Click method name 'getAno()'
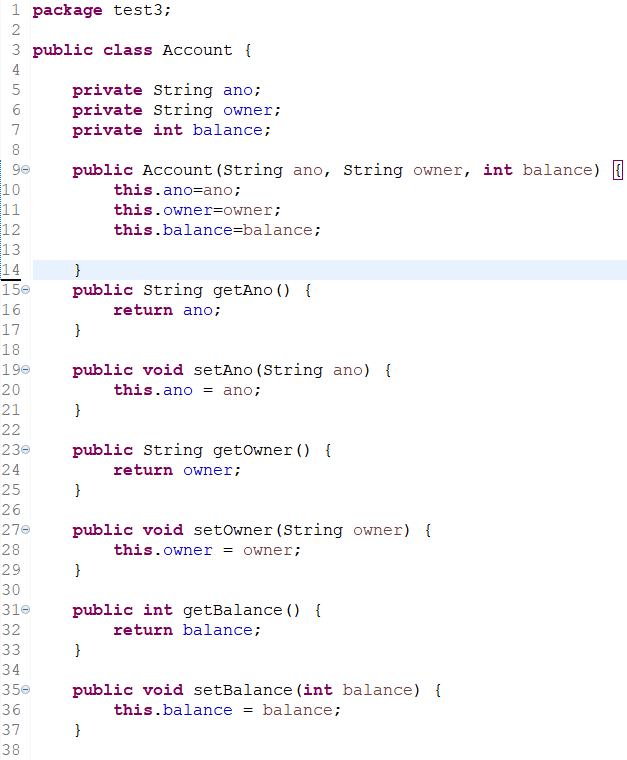This screenshot has height=760, width=627. [x=251, y=290]
